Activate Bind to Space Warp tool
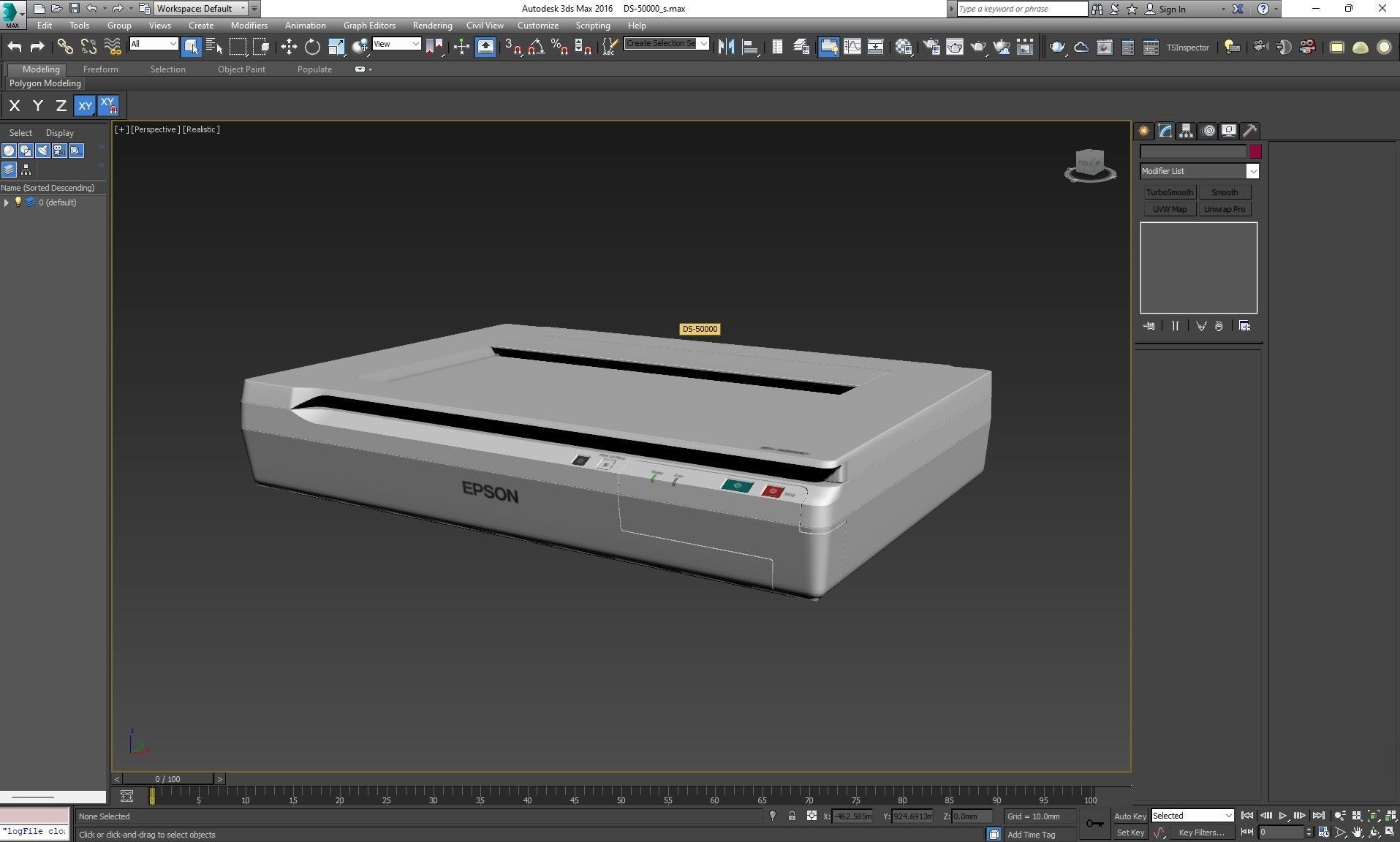Viewport: 1400px width, 842px height. coord(113,47)
